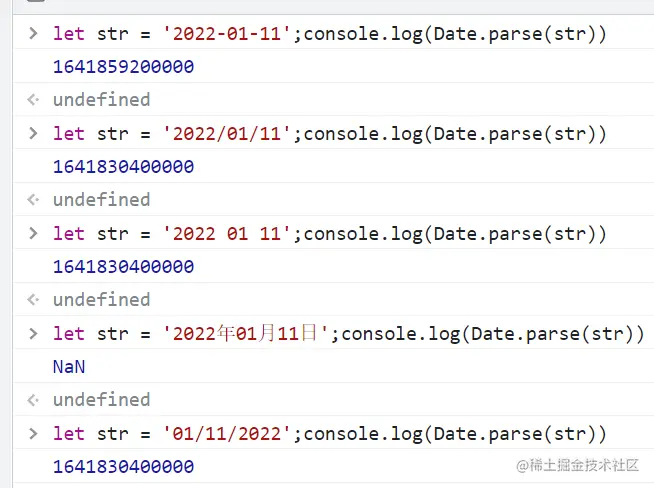
Task: Click the prompt chevron beside the '01/11/2022' command
Action: point(33,434)
